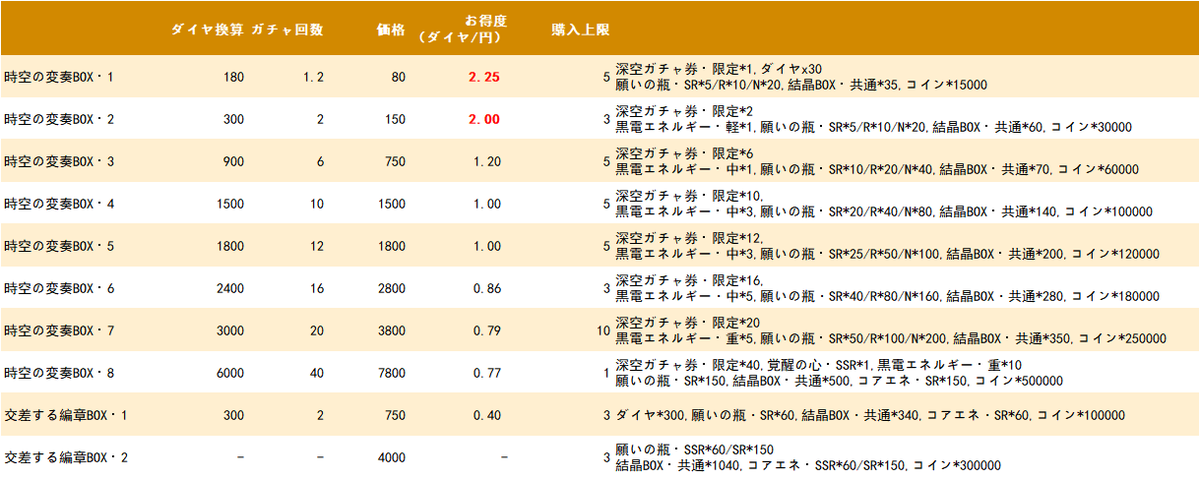1200x479 pixels.
Task: Click the 価格 column header
Action: [x=391, y=29]
